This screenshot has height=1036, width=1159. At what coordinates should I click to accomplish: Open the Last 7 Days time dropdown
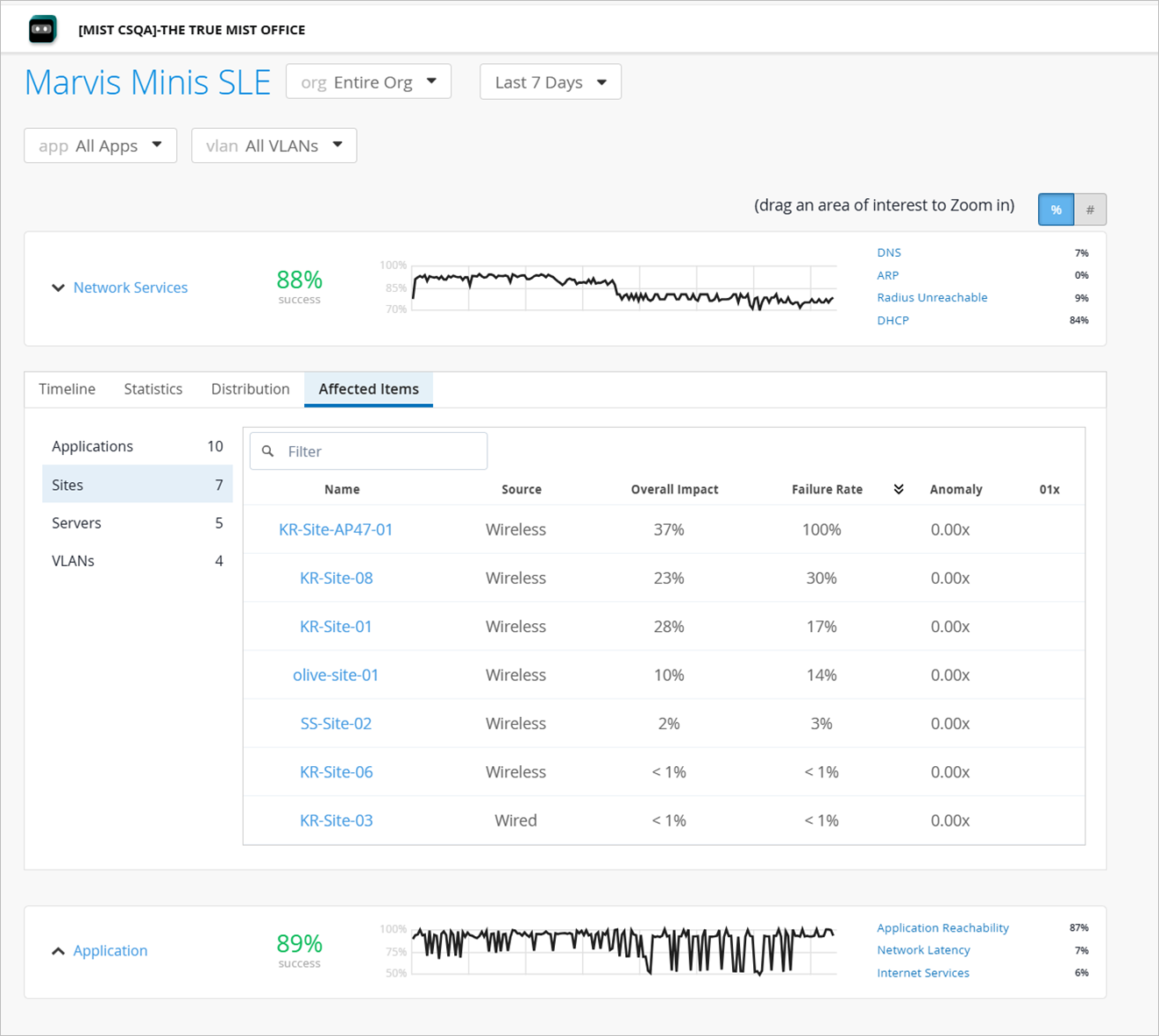click(551, 82)
